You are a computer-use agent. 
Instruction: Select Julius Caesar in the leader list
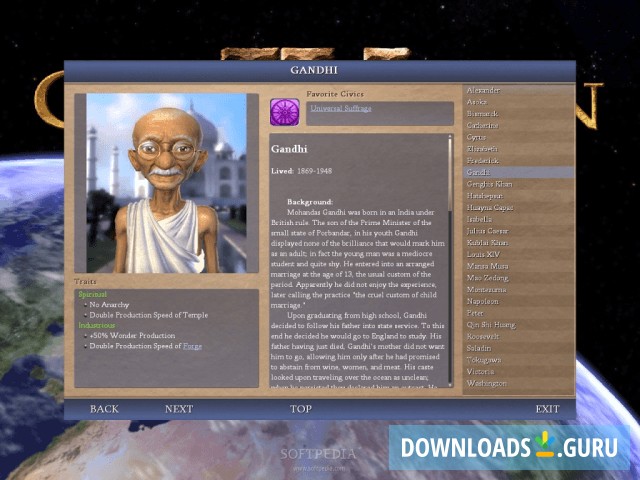click(x=518, y=231)
